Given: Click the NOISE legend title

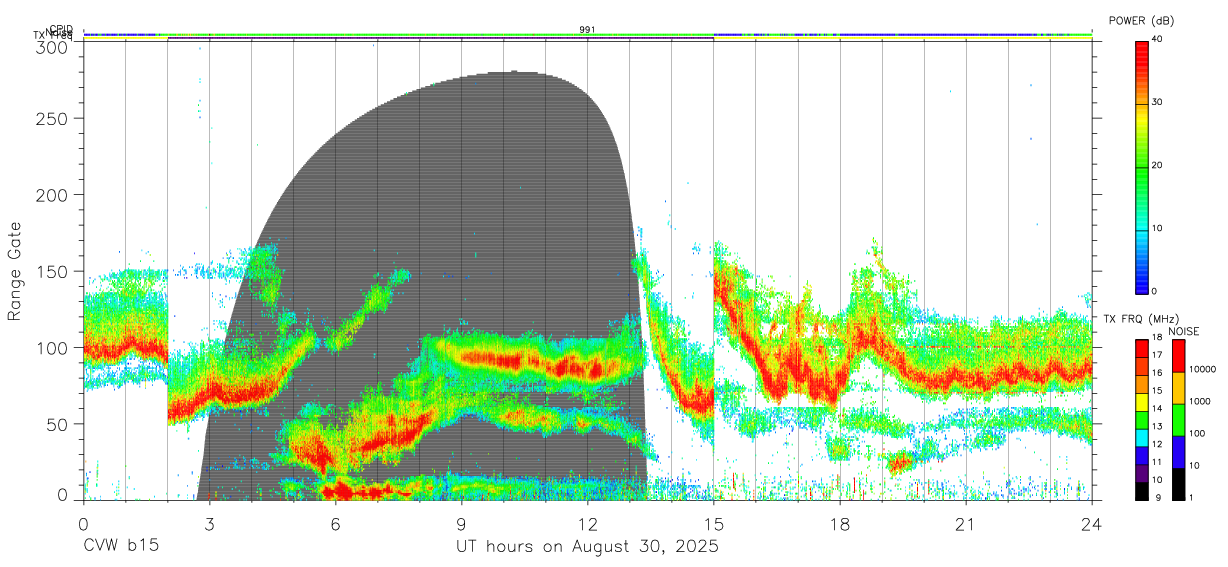Looking at the screenshot, I should pos(1182,331).
